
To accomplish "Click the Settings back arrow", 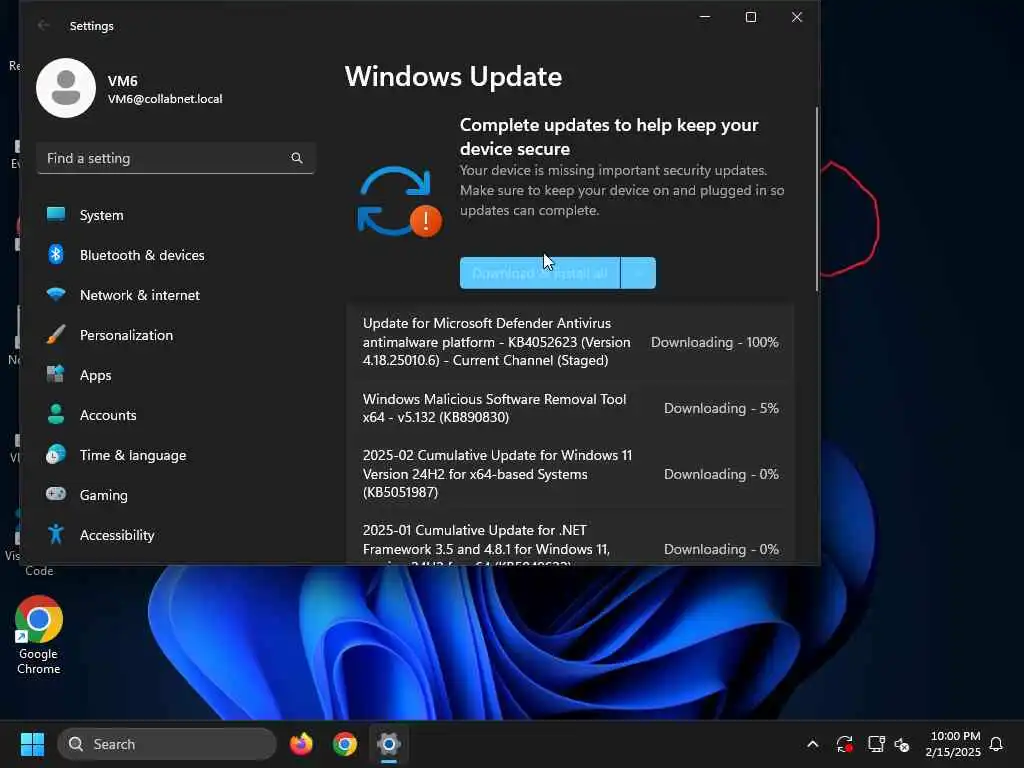I will coord(44,25).
